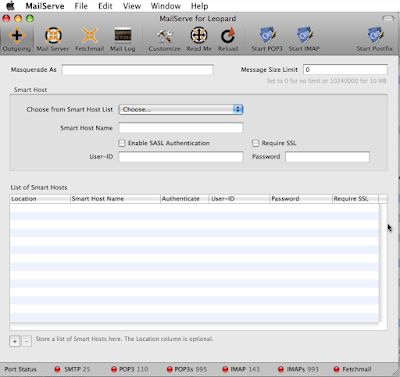Open the Window menu
This screenshot has width=400, height=377.
pos(166,6)
